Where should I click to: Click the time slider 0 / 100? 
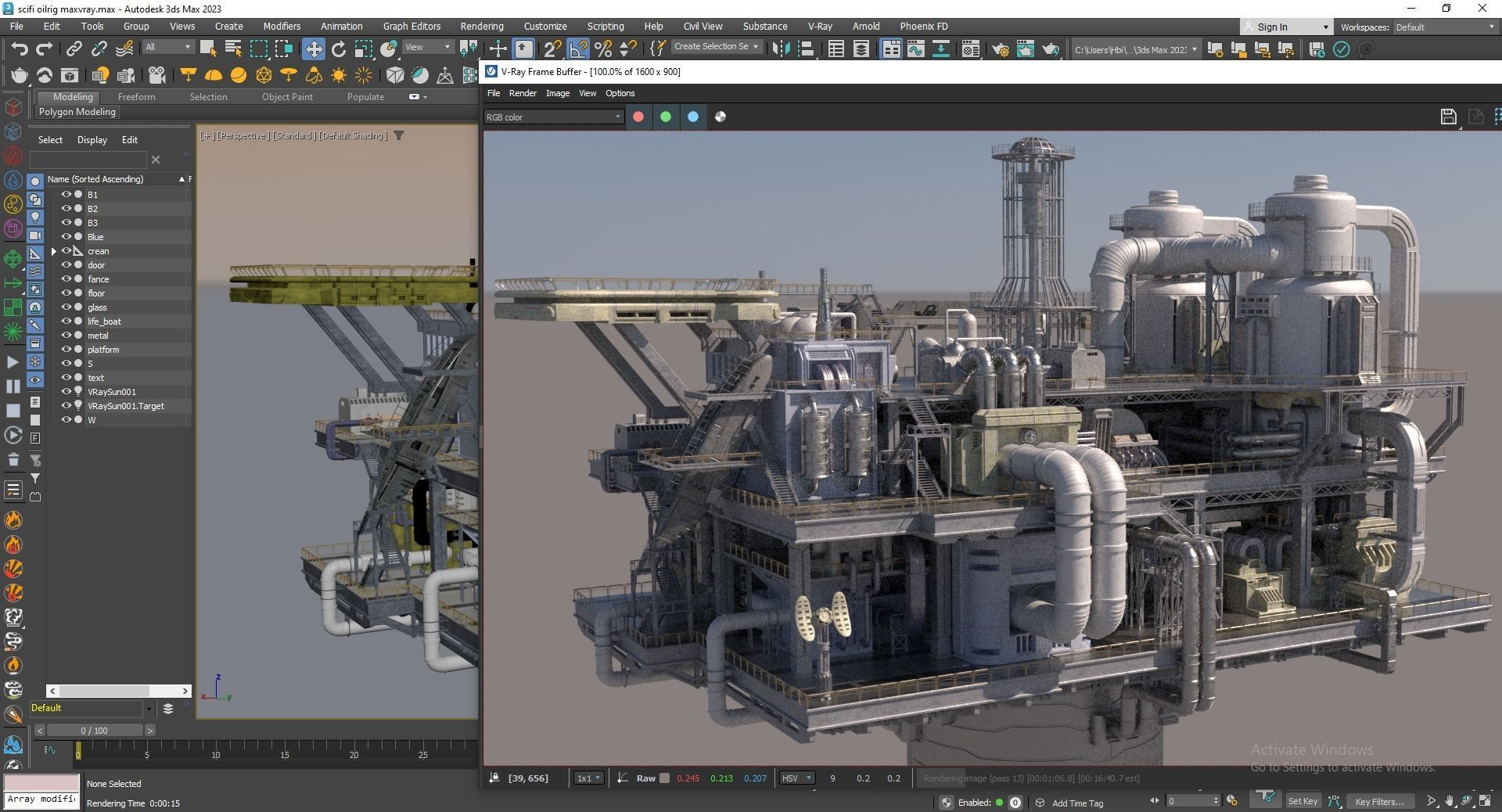[x=94, y=730]
